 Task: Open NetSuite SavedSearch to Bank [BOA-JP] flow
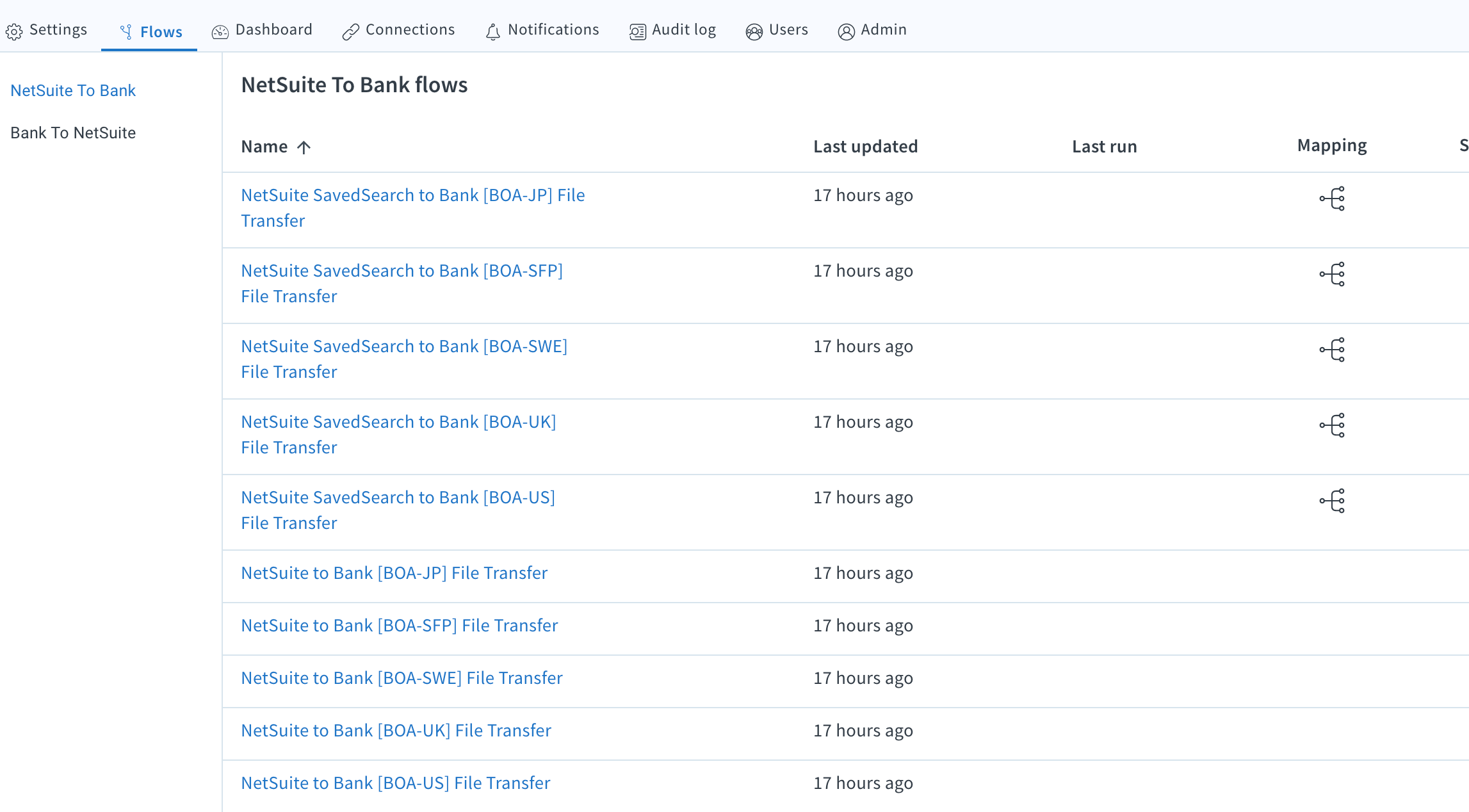tap(413, 207)
